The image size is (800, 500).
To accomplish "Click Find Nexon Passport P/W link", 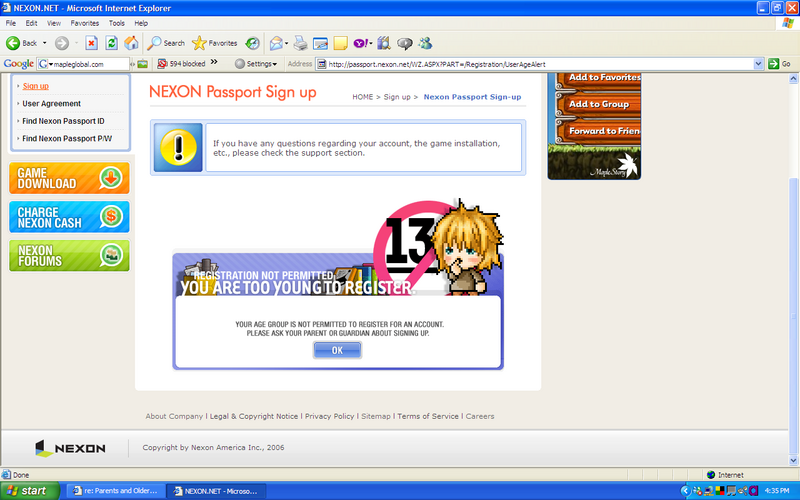I will click(x=67, y=138).
